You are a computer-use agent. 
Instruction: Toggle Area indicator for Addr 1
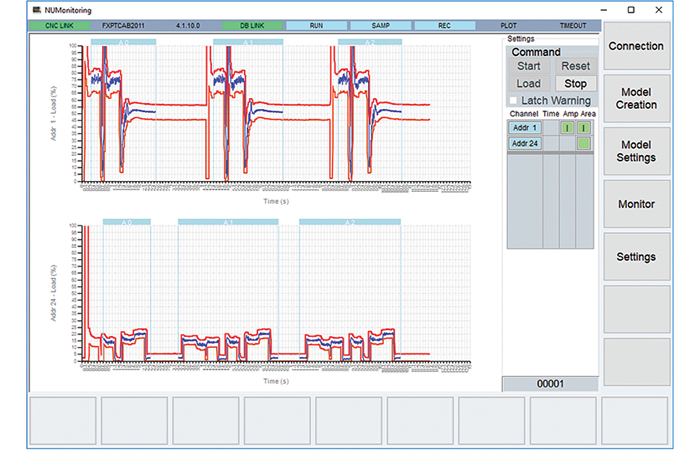[x=583, y=128]
